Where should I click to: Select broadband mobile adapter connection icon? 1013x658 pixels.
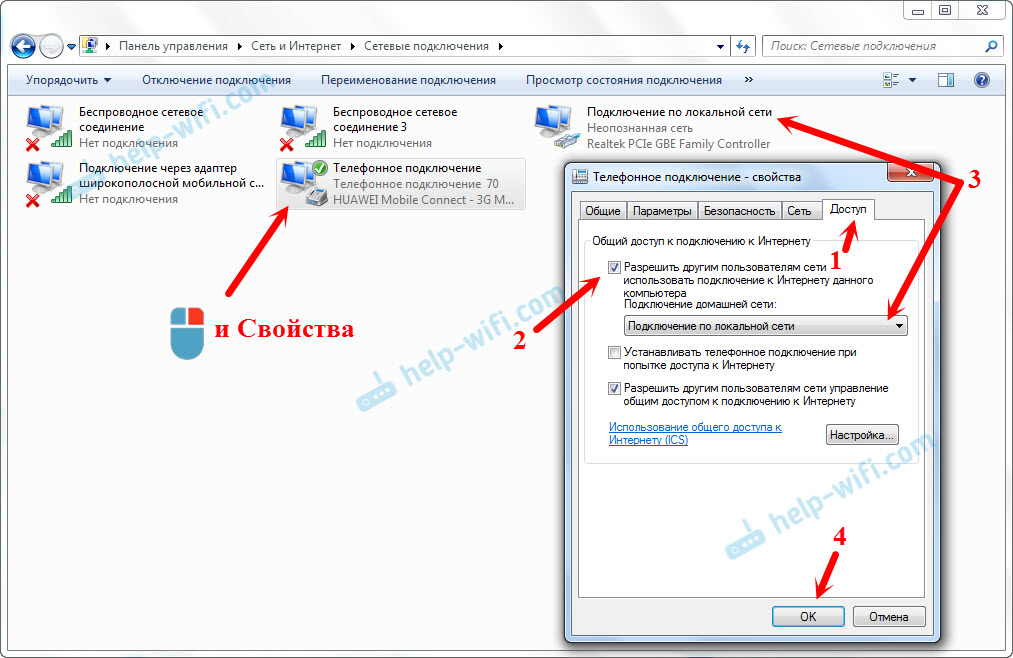point(48,183)
